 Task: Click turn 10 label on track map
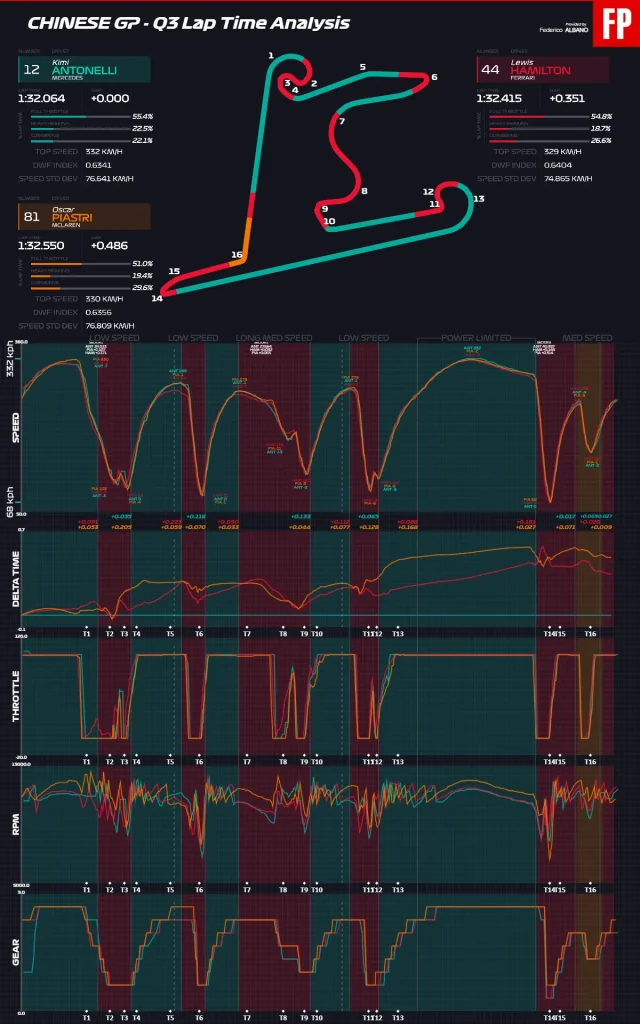329,221
